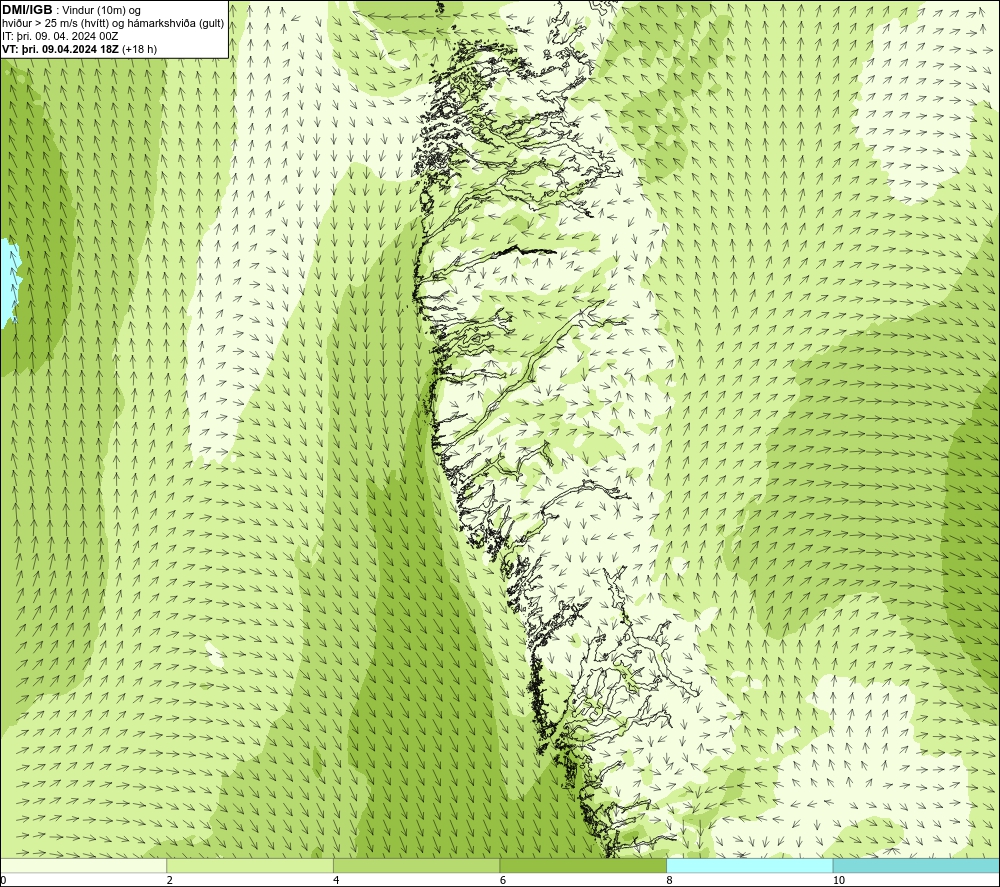Click the 4-6 m/s legend color swatch

[416, 865]
